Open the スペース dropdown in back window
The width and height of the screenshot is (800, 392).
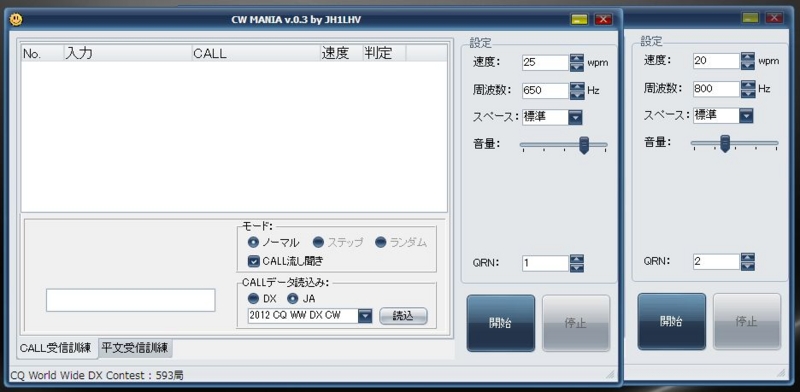tap(746, 116)
